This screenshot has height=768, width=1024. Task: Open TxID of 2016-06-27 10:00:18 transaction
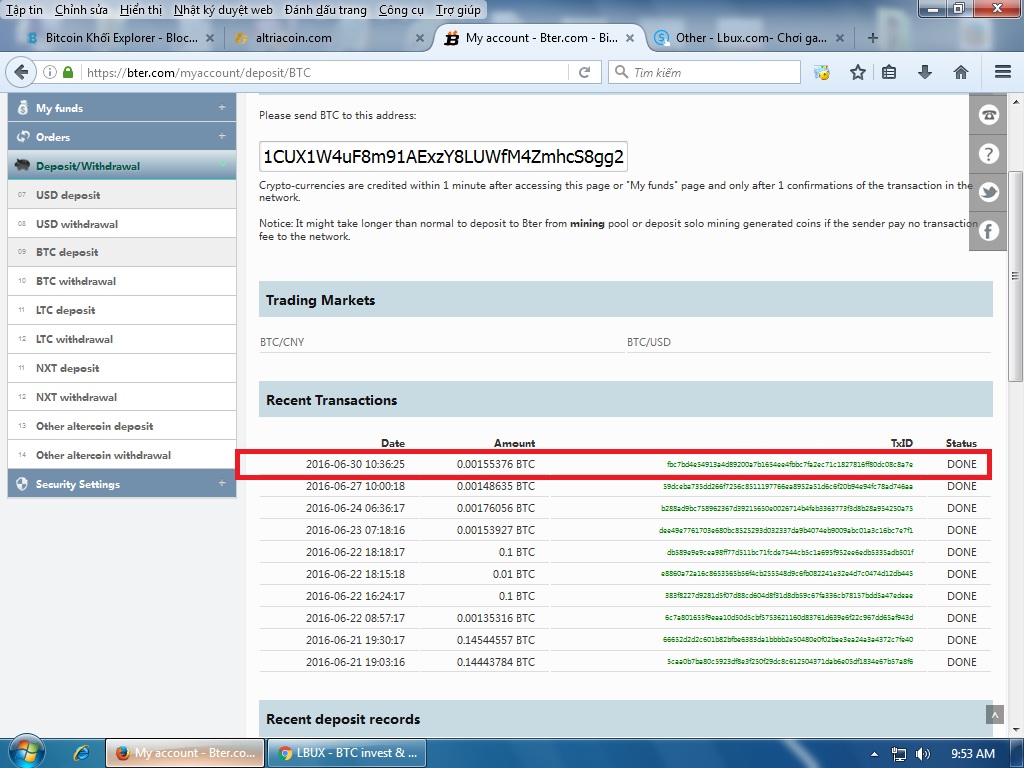(x=788, y=487)
